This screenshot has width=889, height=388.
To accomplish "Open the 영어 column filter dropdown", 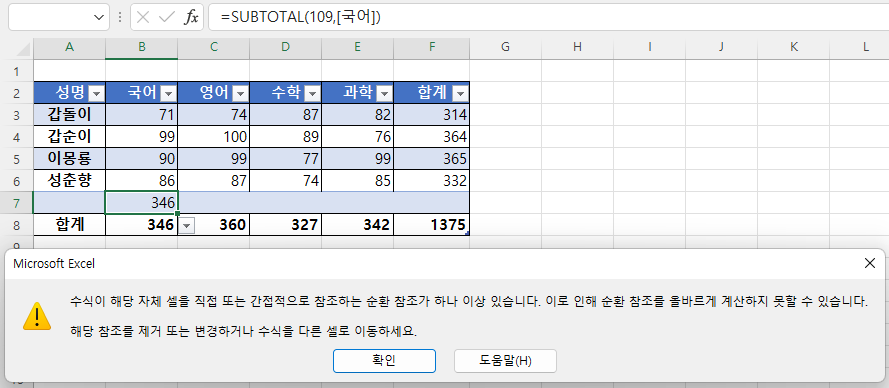I will click(241, 93).
